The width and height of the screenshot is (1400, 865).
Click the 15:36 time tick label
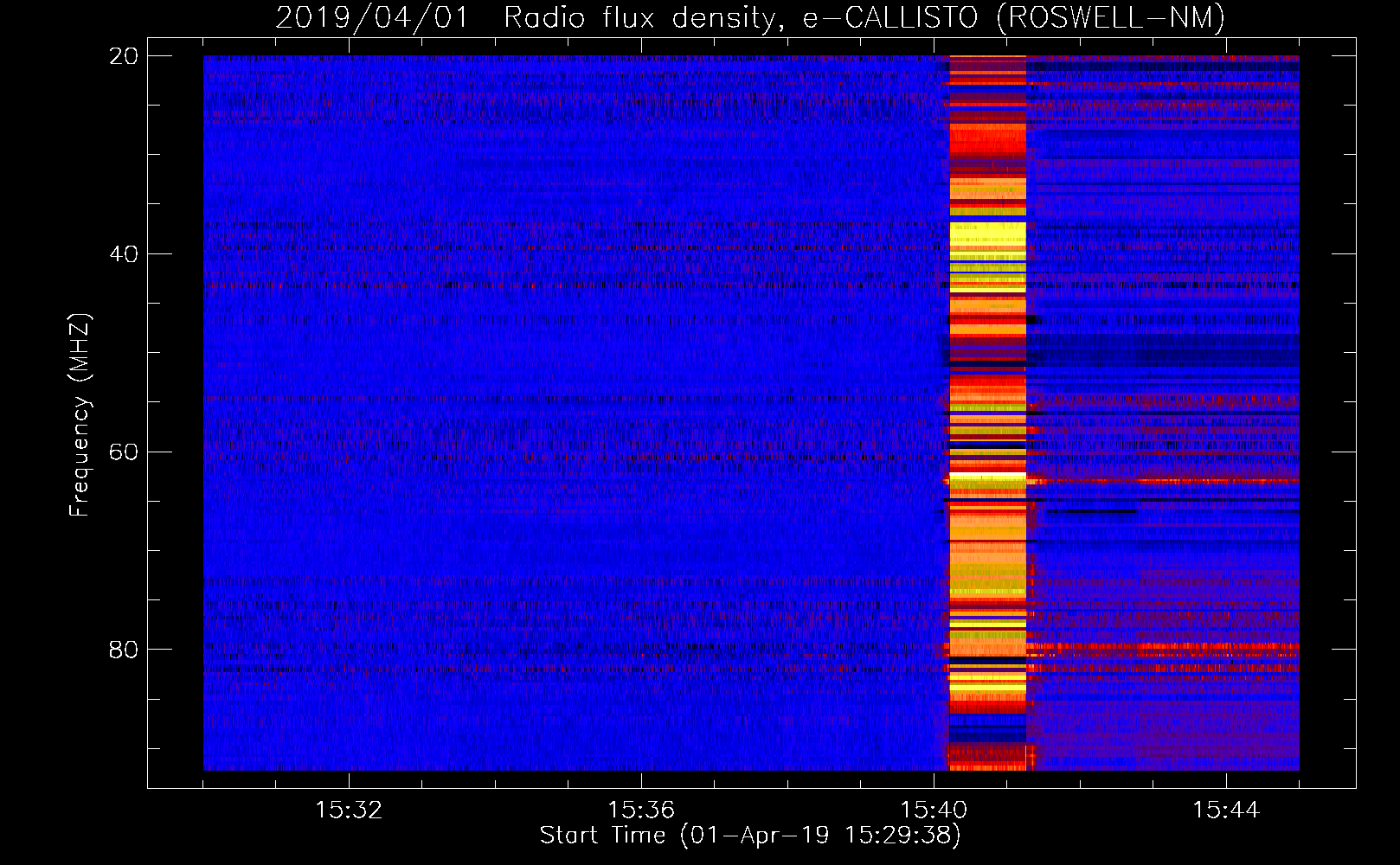click(x=641, y=811)
